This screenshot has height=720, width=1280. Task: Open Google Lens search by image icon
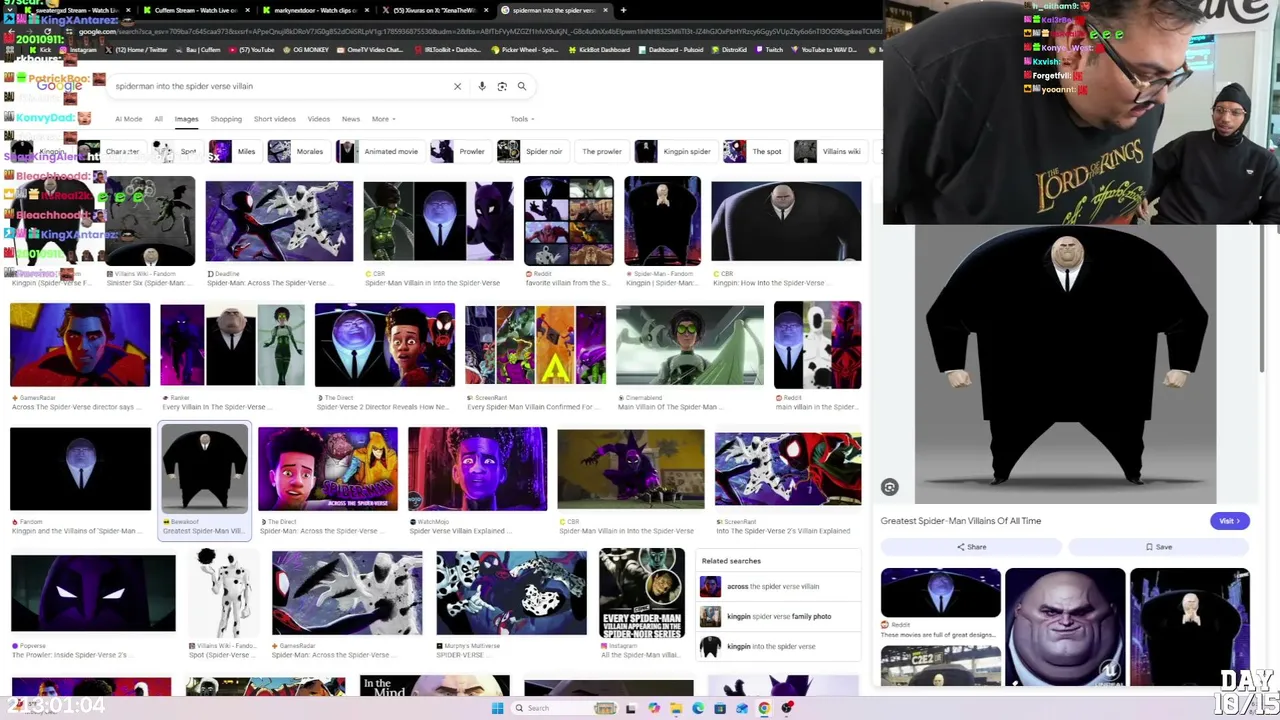[502, 86]
